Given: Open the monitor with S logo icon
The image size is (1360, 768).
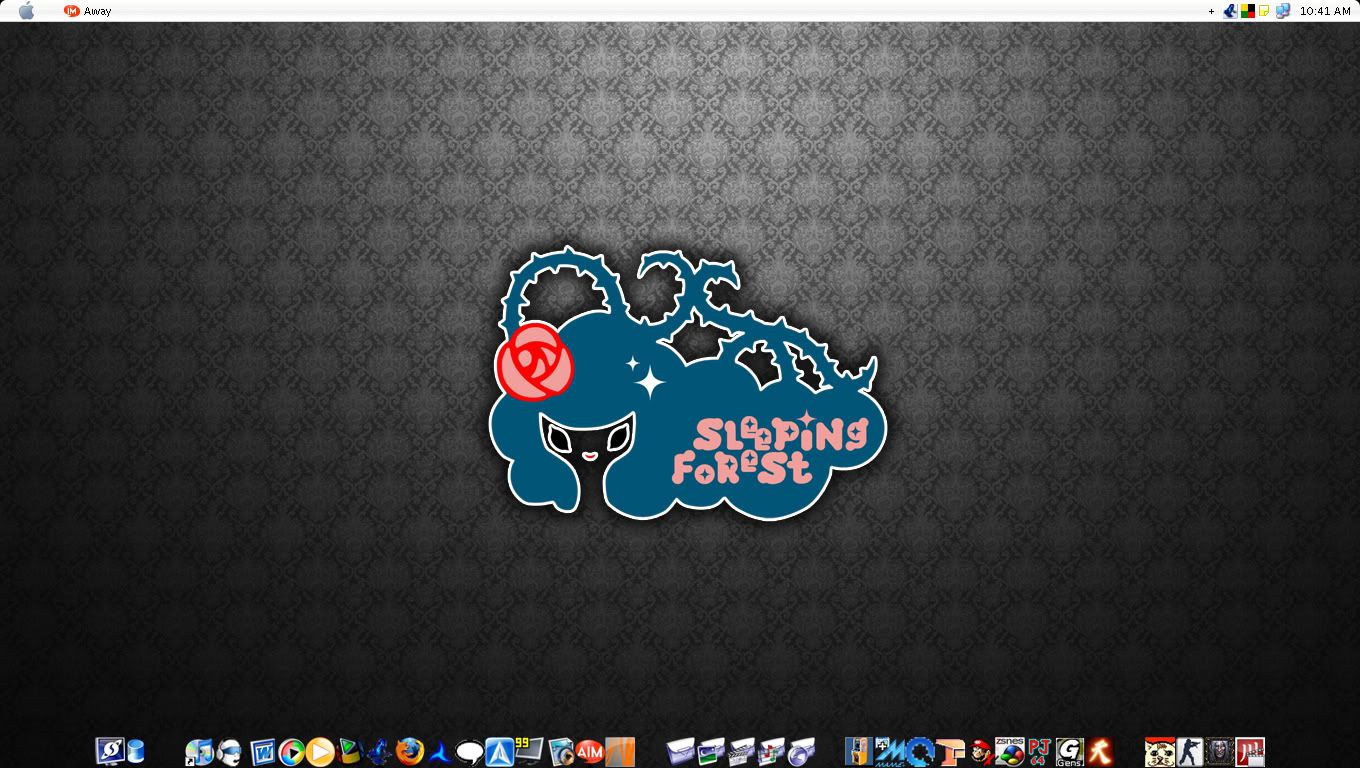Looking at the screenshot, I should [109, 751].
